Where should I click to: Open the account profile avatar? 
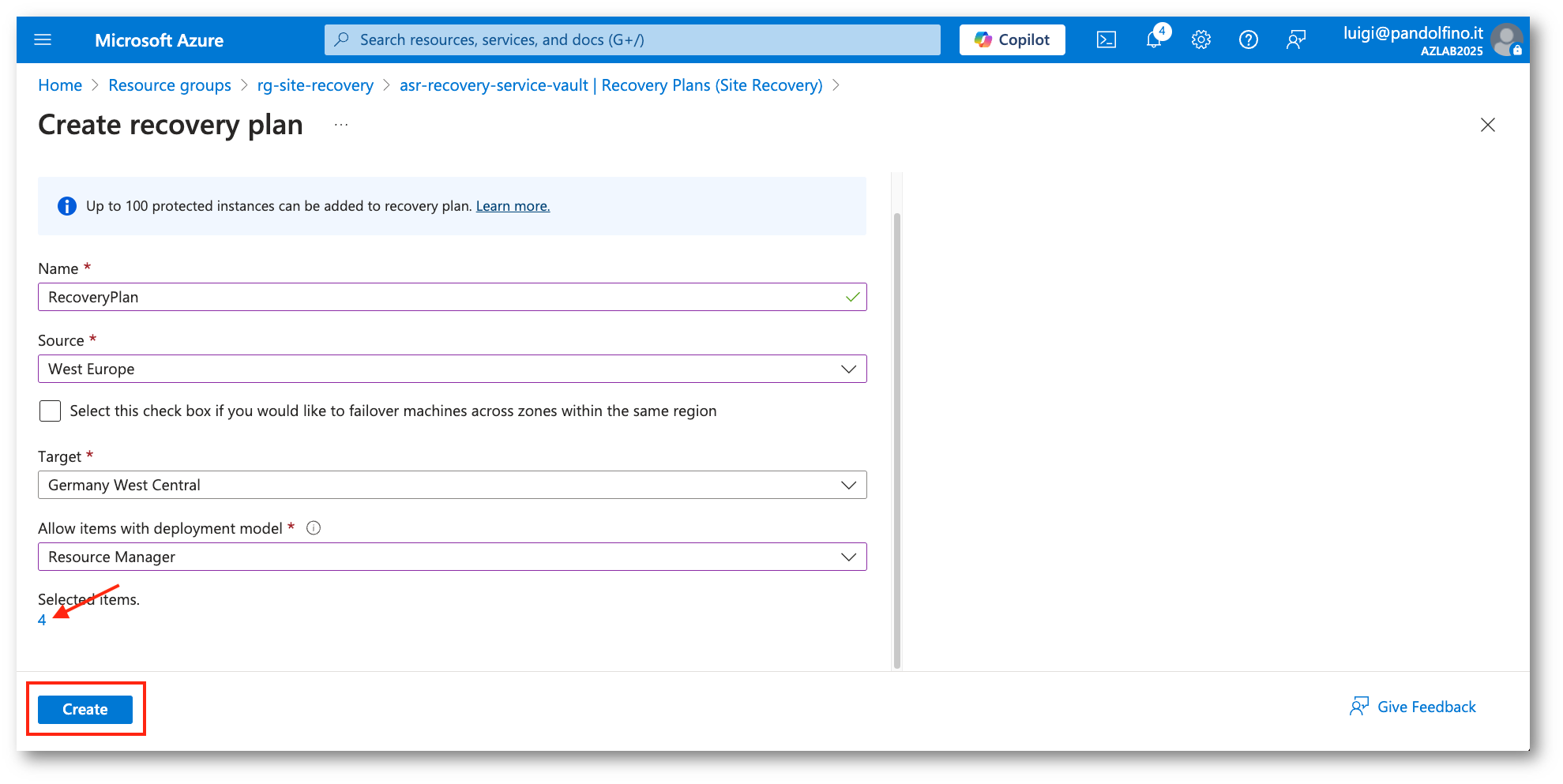coord(1505,40)
